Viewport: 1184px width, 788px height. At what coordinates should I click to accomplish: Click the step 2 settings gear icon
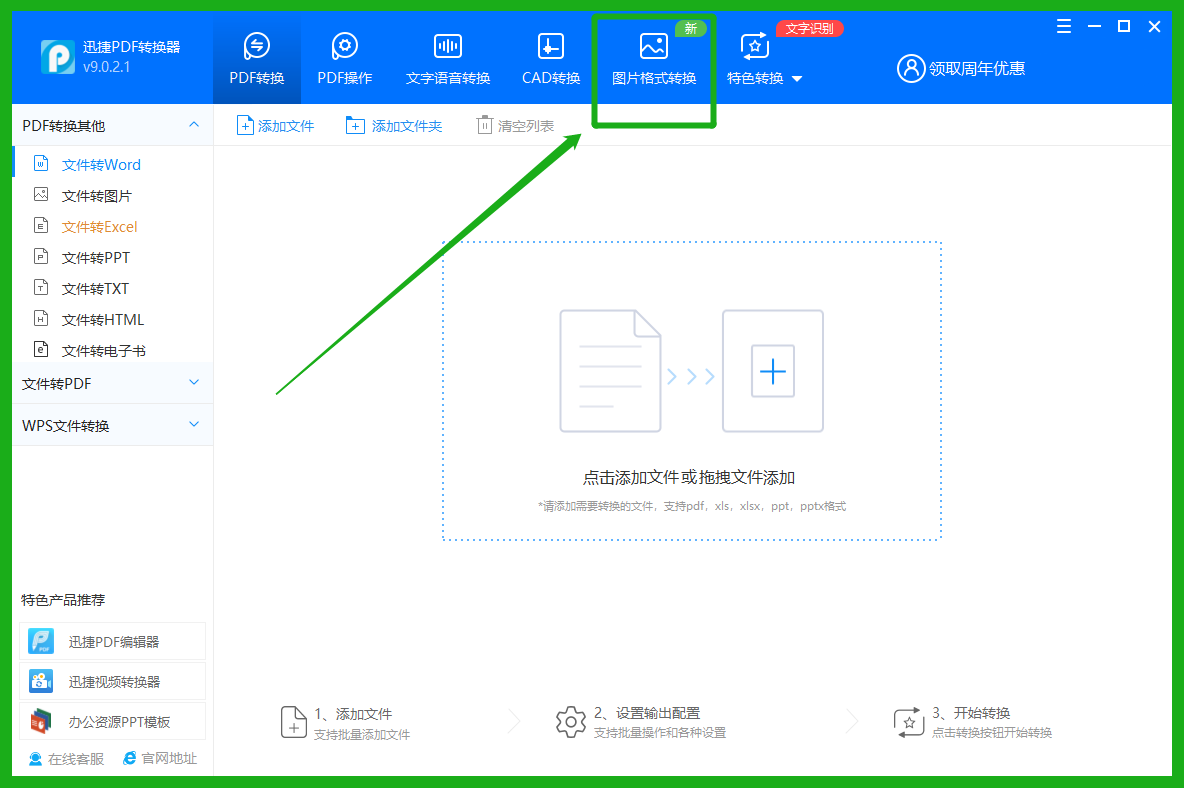(x=571, y=722)
